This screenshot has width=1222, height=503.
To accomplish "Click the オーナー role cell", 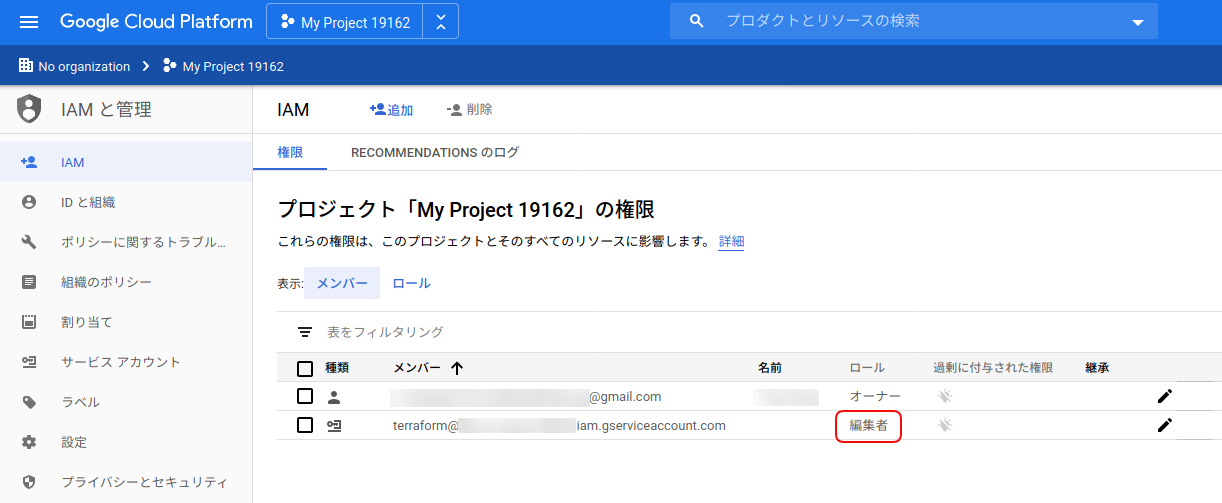I will pos(875,396).
